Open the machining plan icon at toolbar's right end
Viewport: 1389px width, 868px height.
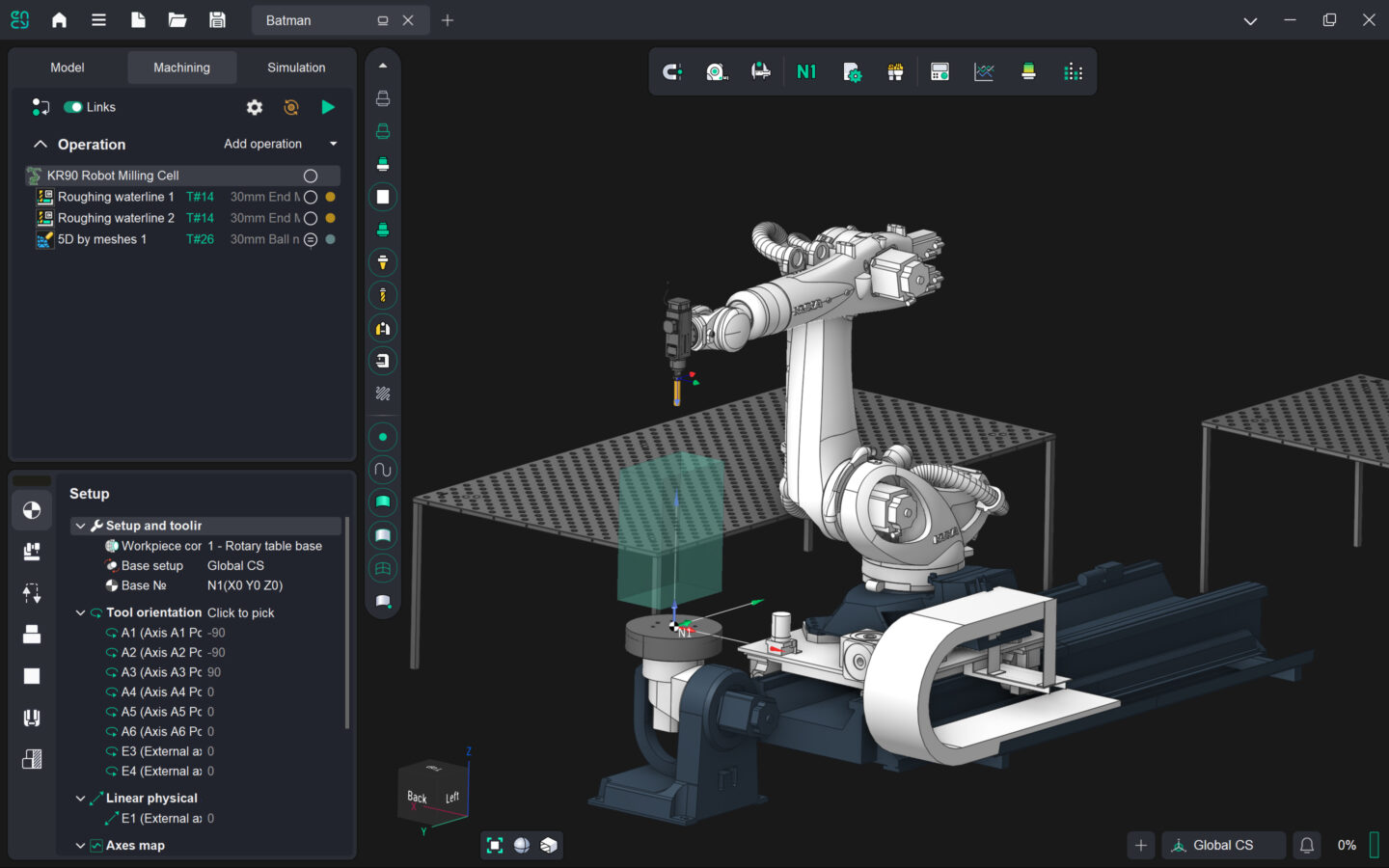pyautogui.click(x=1073, y=70)
